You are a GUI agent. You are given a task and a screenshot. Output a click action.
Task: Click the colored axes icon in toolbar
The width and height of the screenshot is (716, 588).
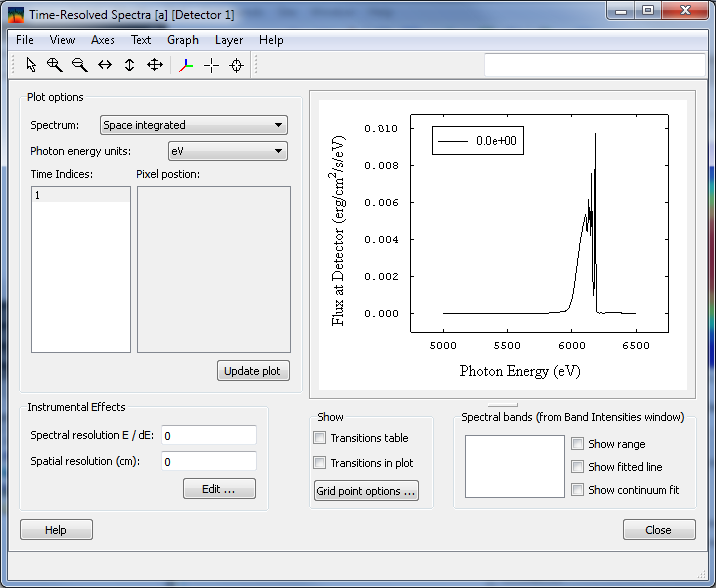tap(186, 65)
